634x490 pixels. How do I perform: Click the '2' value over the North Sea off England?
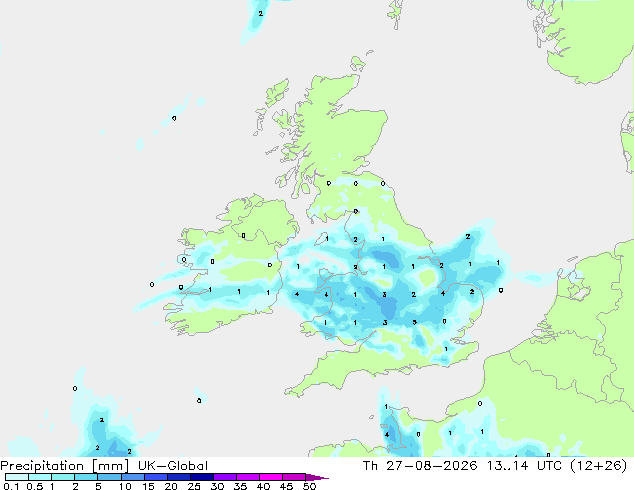coord(468,237)
